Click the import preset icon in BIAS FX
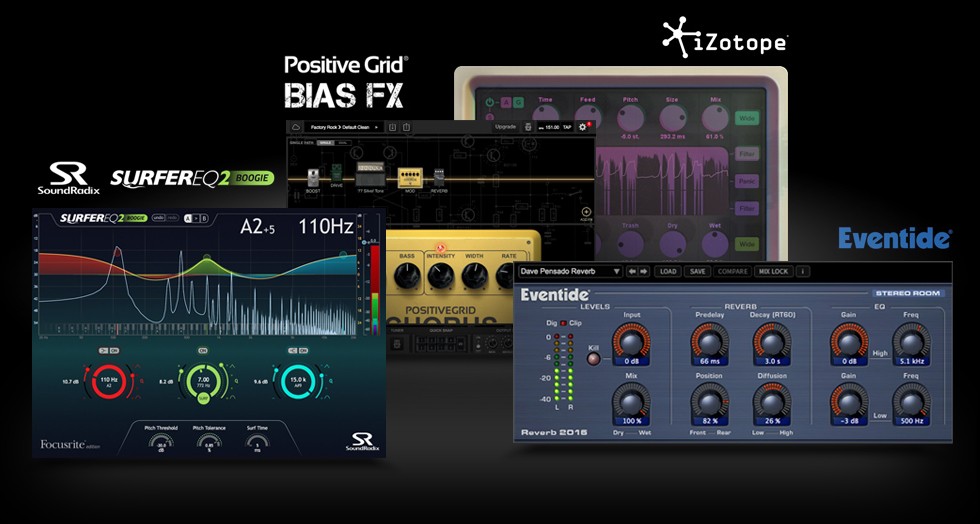 coord(392,127)
